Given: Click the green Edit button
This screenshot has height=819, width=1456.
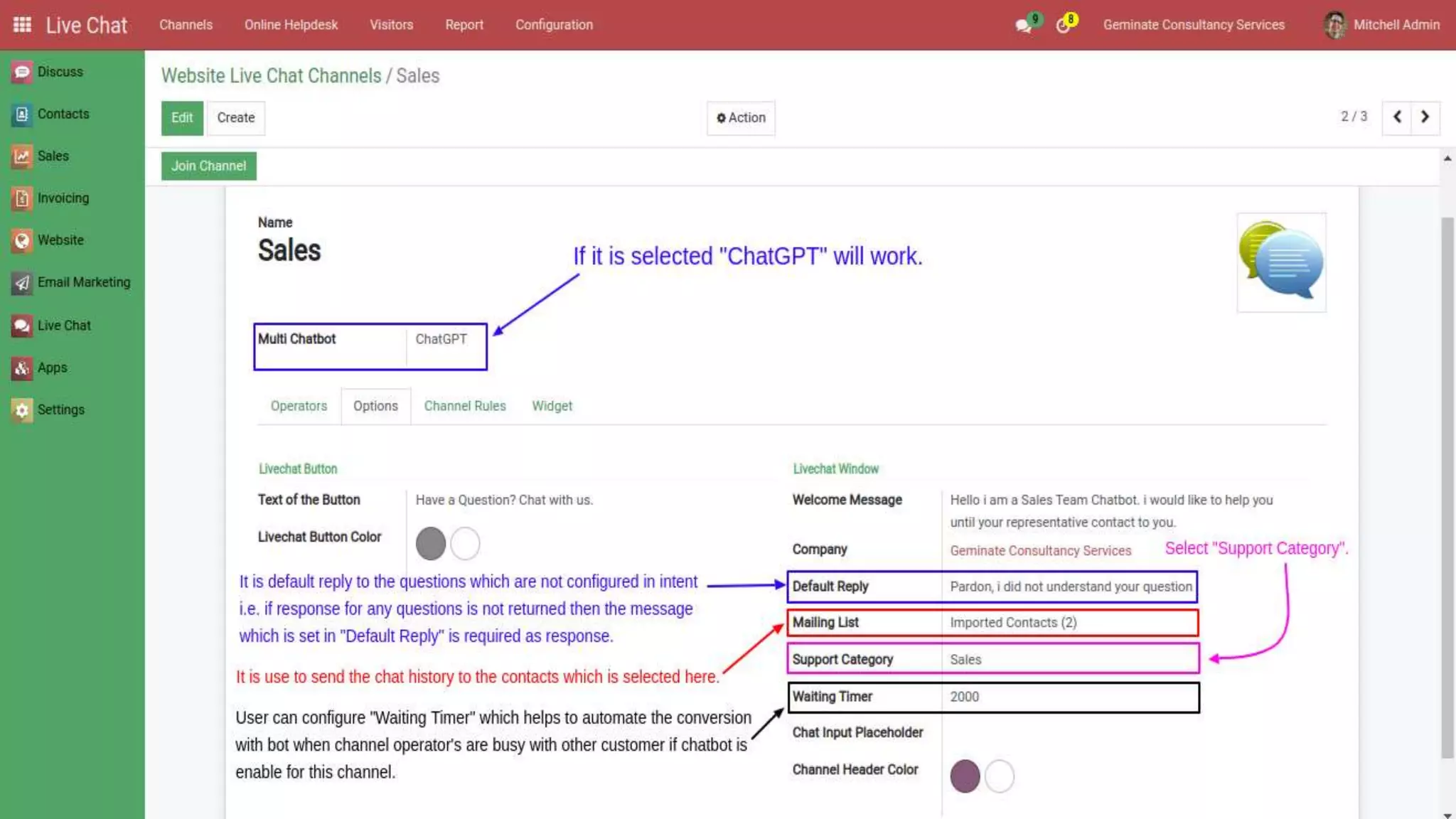Looking at the screenshot, I should point(182,118).
